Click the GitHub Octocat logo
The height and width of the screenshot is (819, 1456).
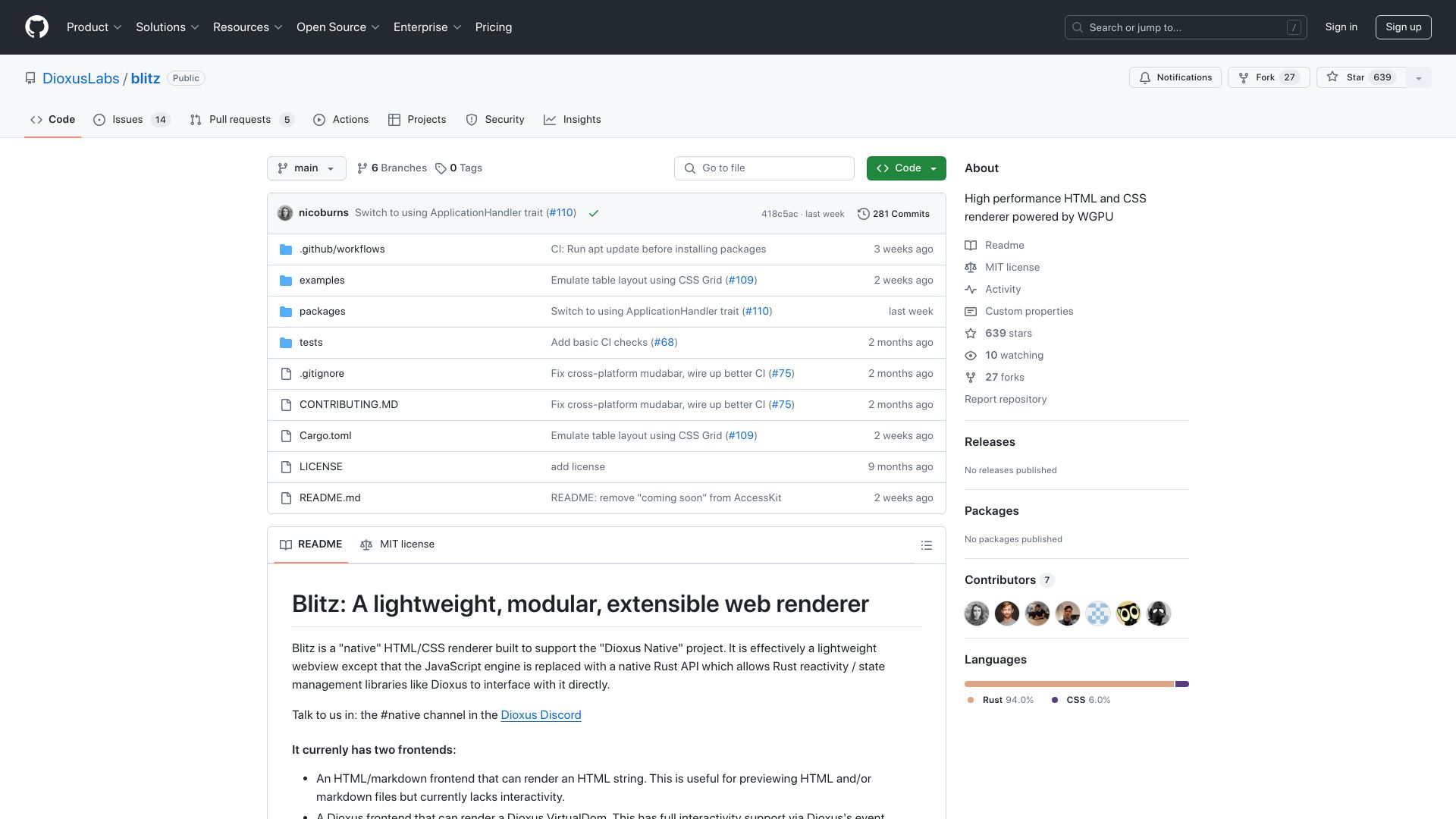click(36, 27)
